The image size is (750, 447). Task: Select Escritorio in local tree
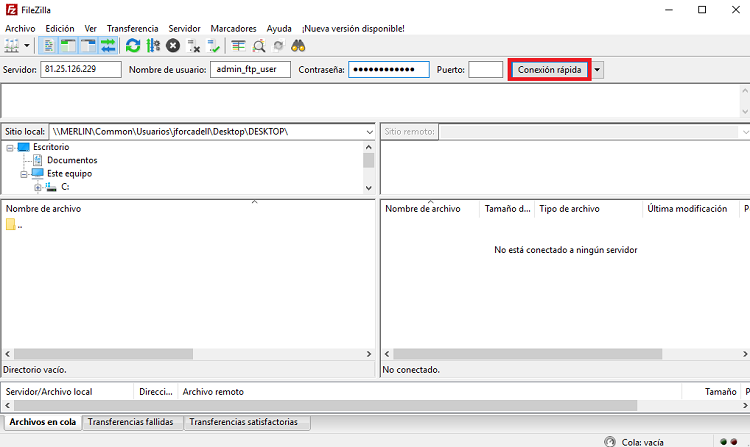51,147
